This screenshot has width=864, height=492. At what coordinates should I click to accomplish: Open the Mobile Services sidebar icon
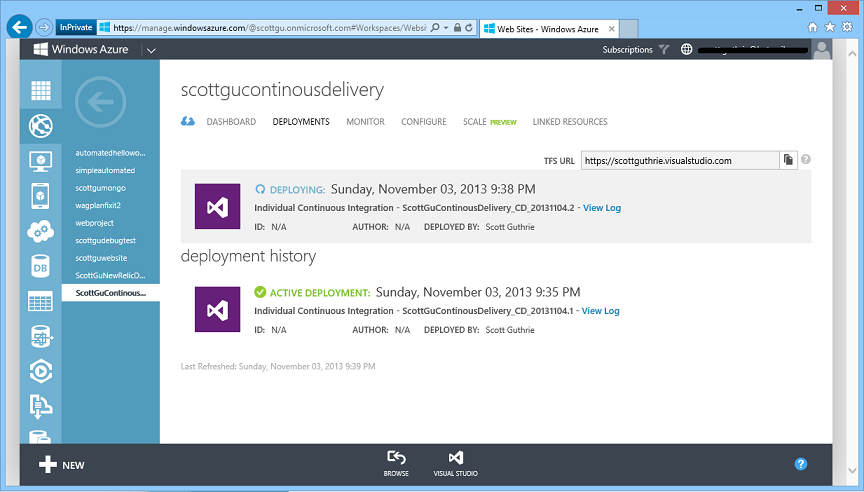[41, 196]
